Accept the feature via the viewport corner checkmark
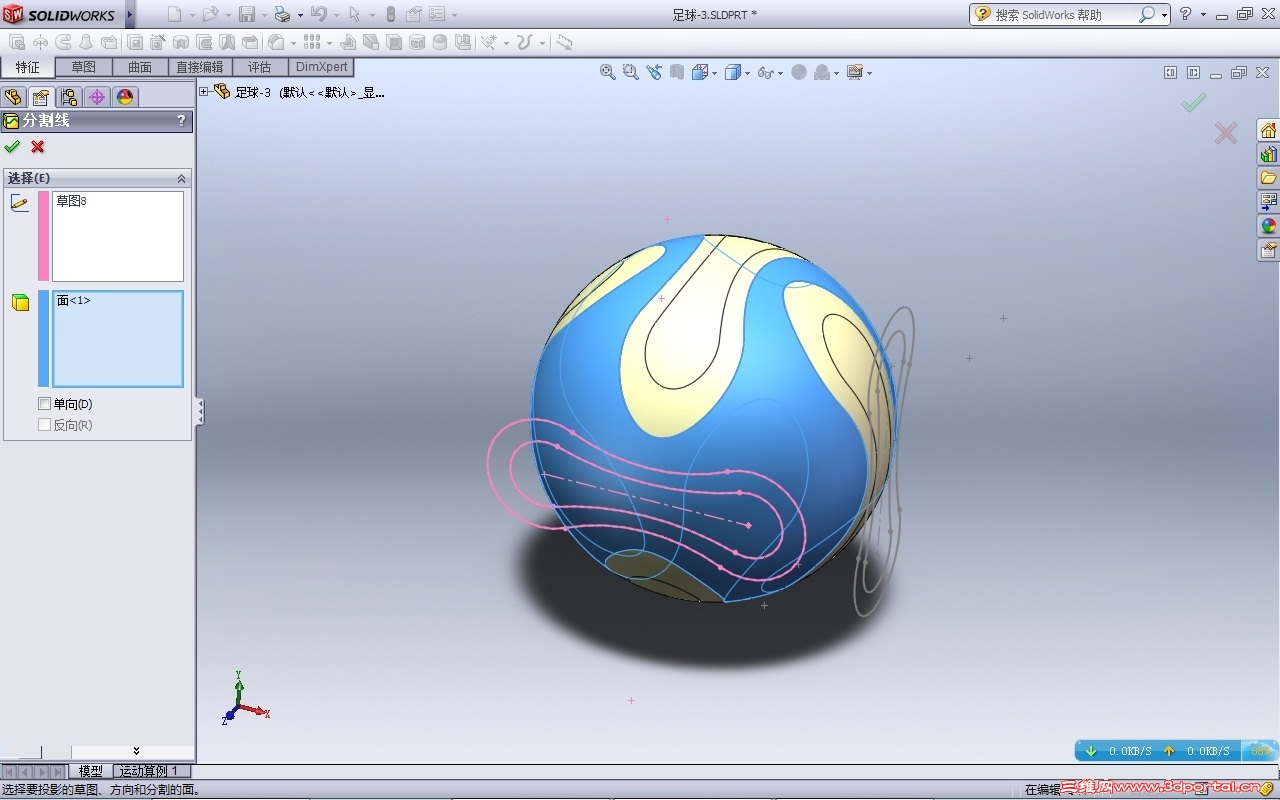This screenshot has width=1280, height=800. click(x=1193, y=102)
